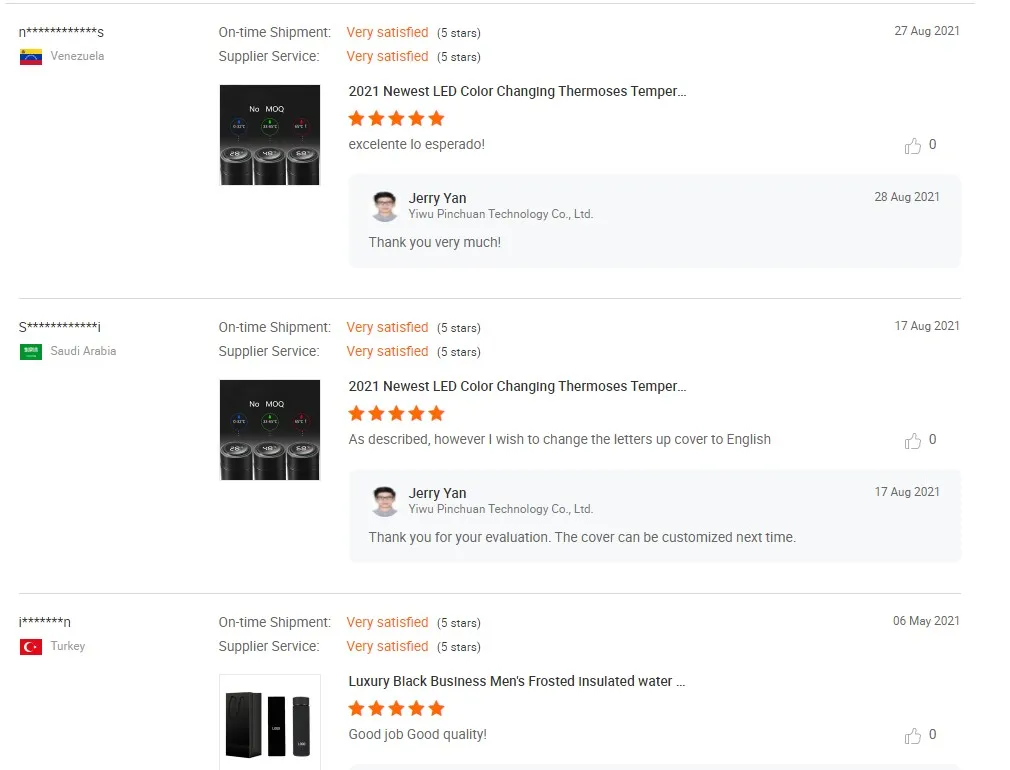Click reviewer name S************i
Screen dimensions: 1010x770
60,327
